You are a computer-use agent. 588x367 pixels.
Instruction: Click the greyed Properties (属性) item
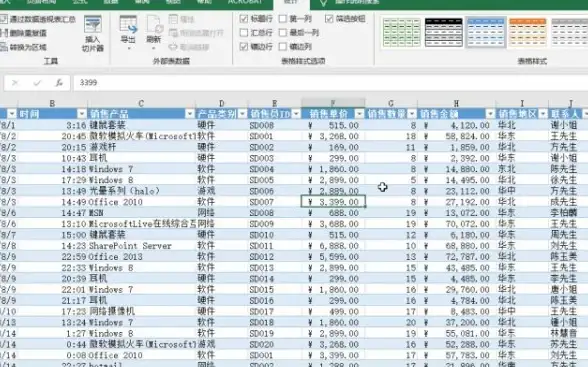coord(182,19)
